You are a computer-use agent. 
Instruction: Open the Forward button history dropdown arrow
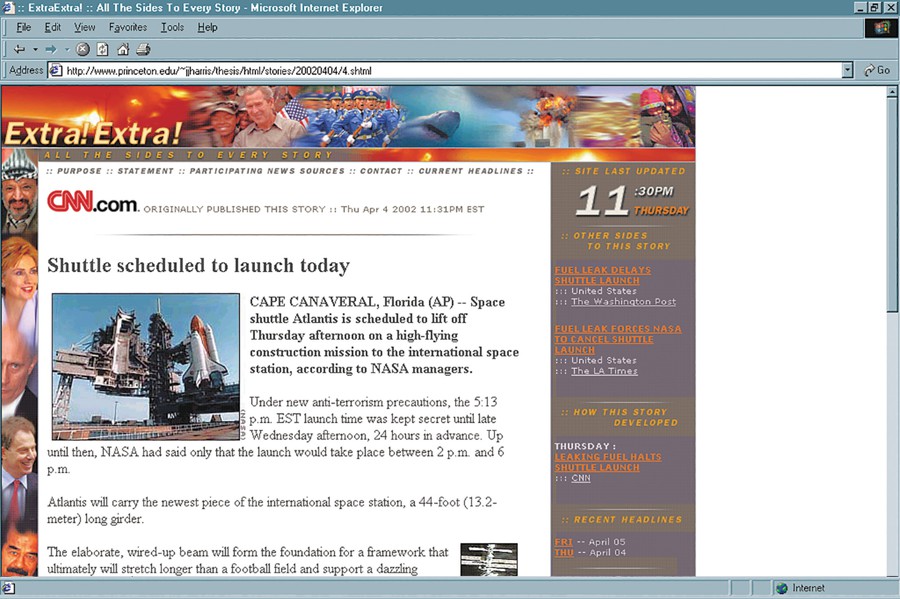pos(67,49)
